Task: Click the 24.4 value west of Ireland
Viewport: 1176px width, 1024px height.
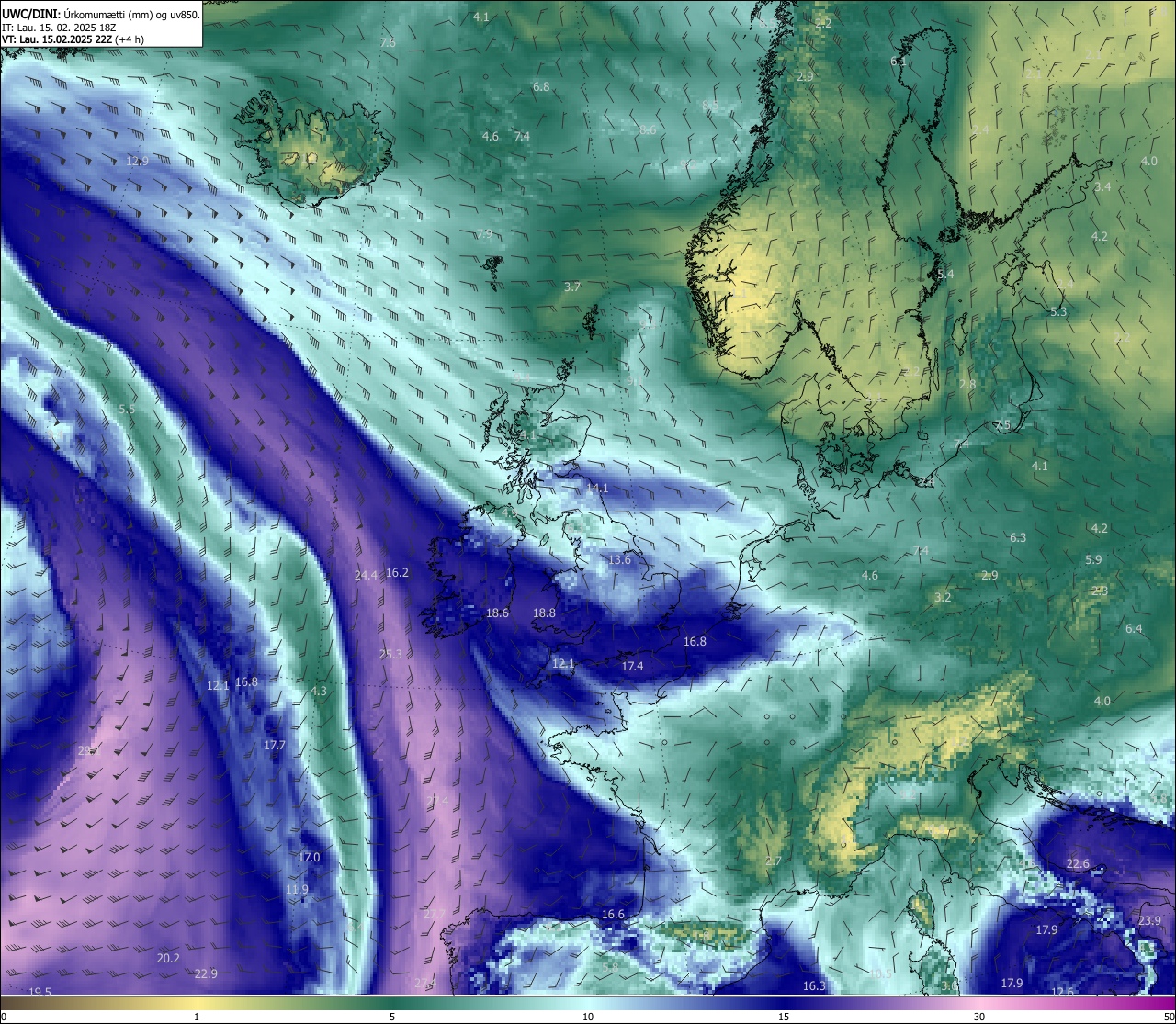Action: point(366,576)
